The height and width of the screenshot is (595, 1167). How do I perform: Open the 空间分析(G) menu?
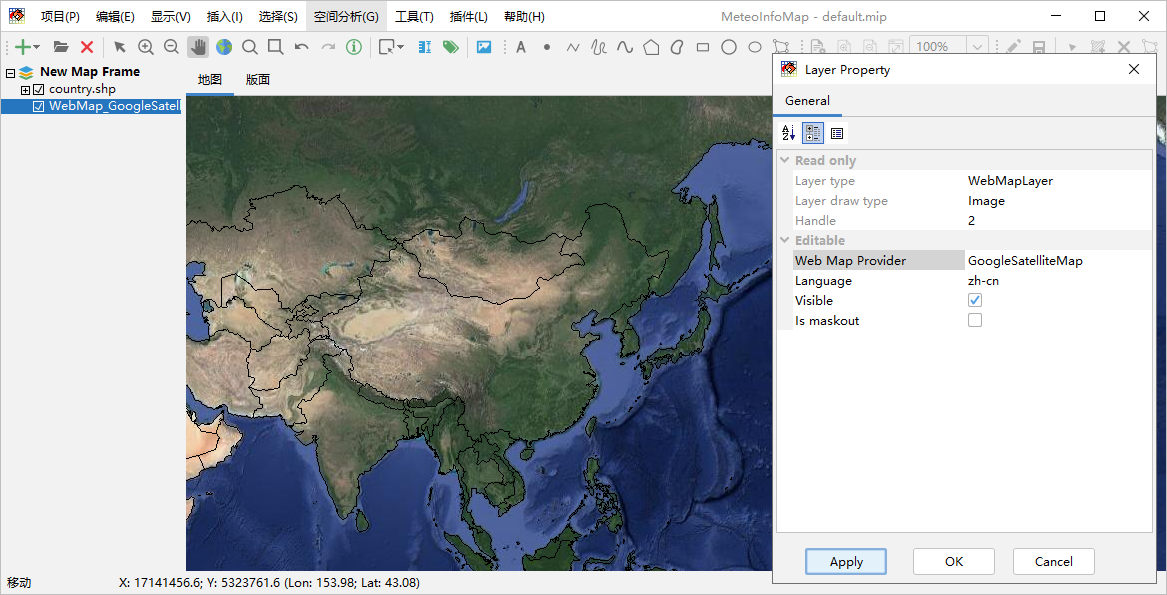[x=345, y=17]
